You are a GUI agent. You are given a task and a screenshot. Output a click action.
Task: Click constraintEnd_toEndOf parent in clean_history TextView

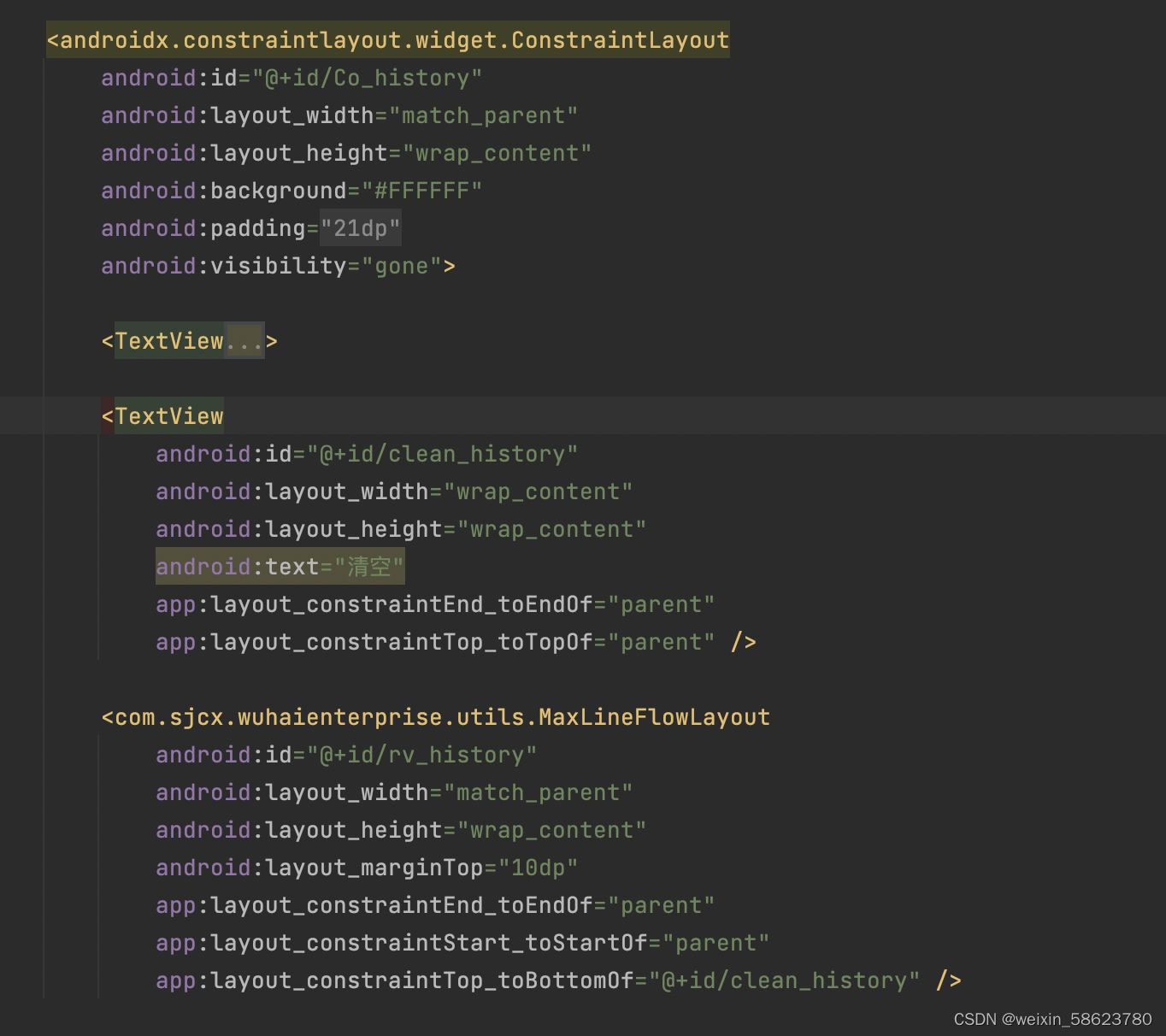(435, 604)
